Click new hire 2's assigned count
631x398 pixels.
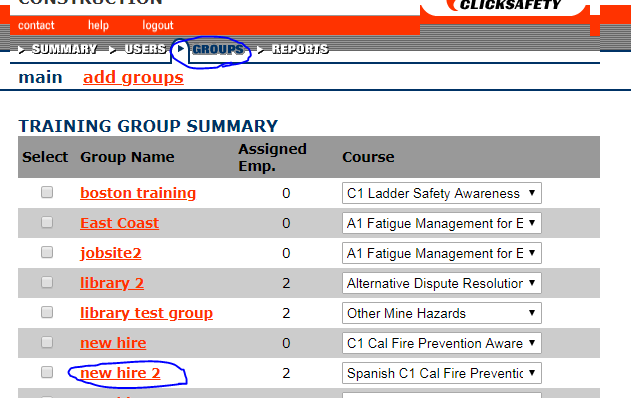(x=286, y=373)
